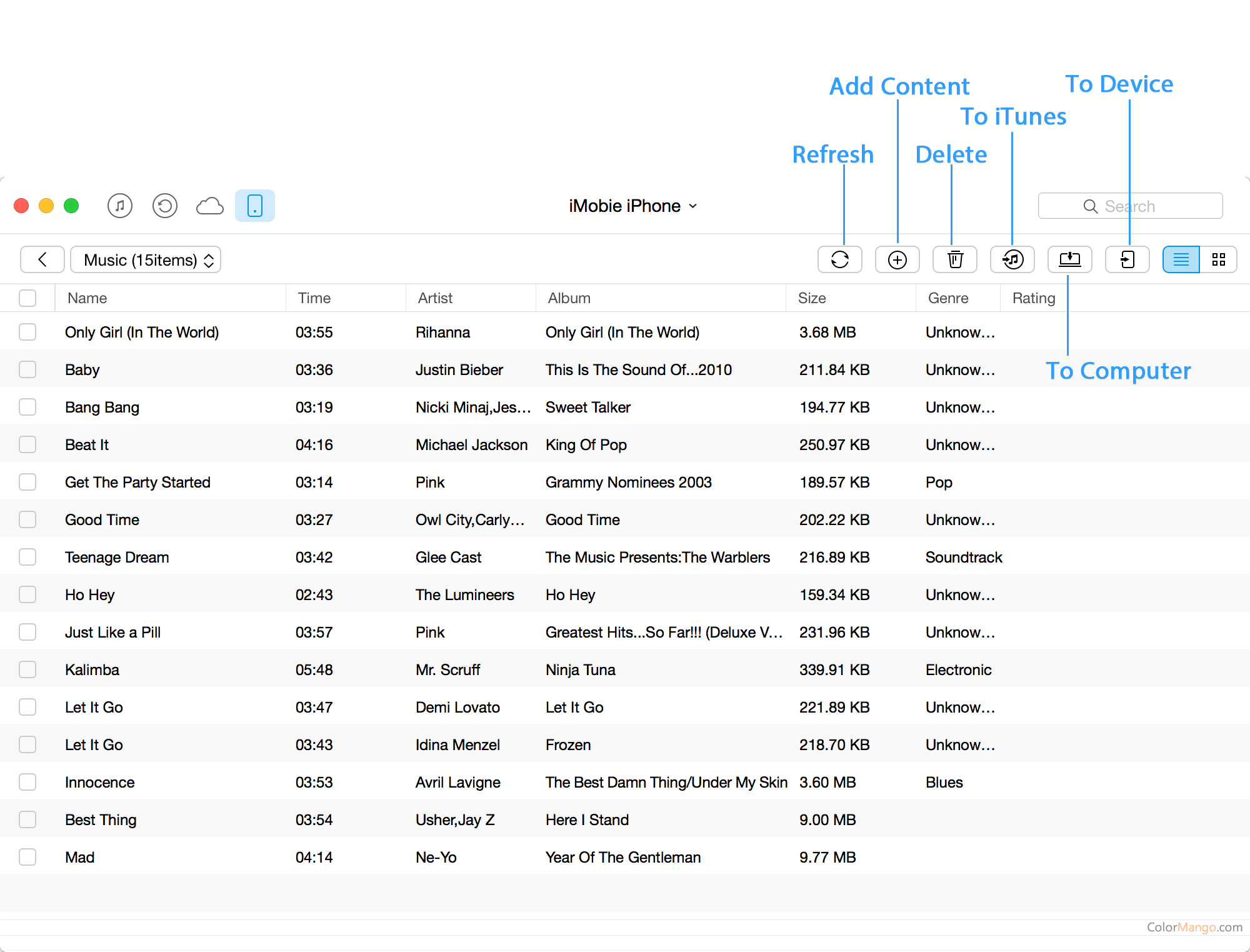Click the To iTunes transfer icon
Viewport: 1250px width, 952px height.
1012,259
